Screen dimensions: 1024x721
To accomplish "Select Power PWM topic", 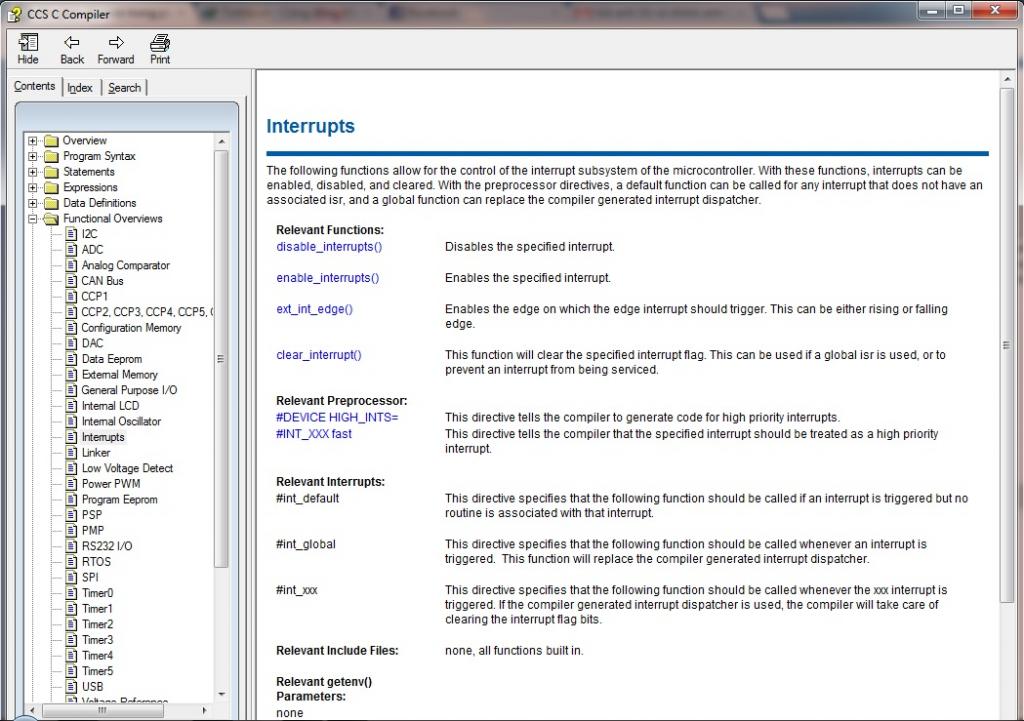I will (x=111, y=484).
